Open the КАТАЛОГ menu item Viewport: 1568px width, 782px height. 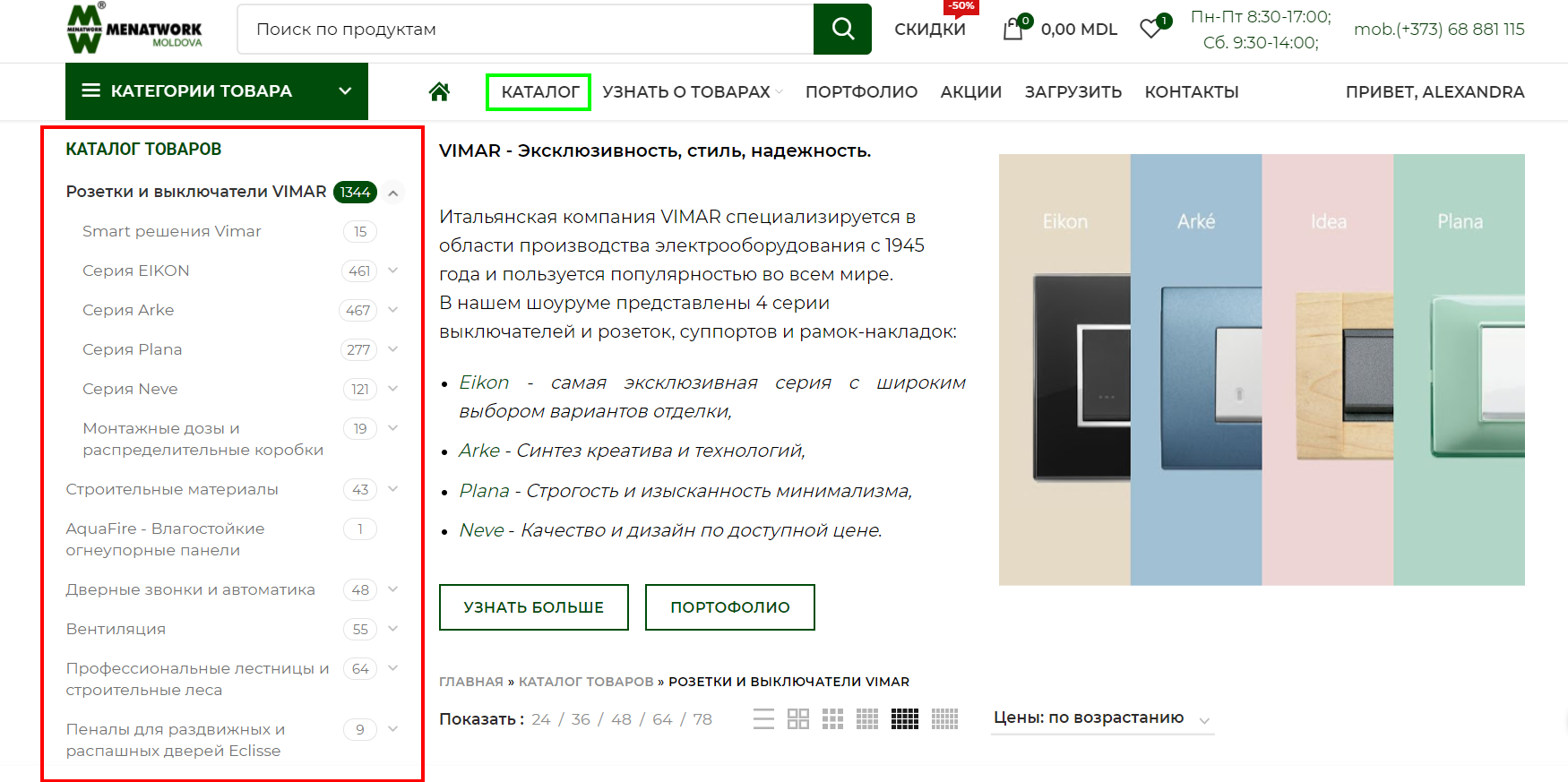tap(540, 91)
